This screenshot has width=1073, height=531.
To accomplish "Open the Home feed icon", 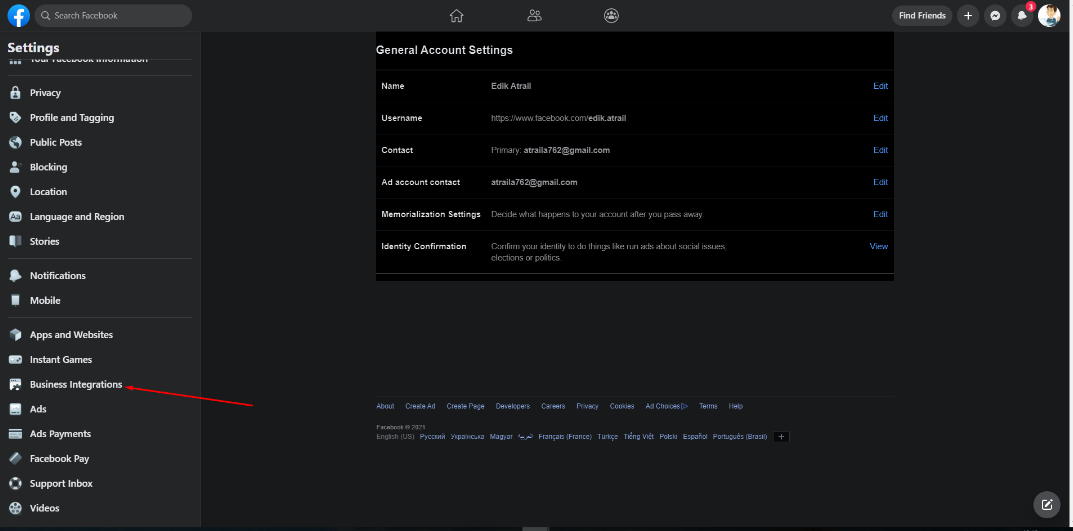I will pos(457,15).
